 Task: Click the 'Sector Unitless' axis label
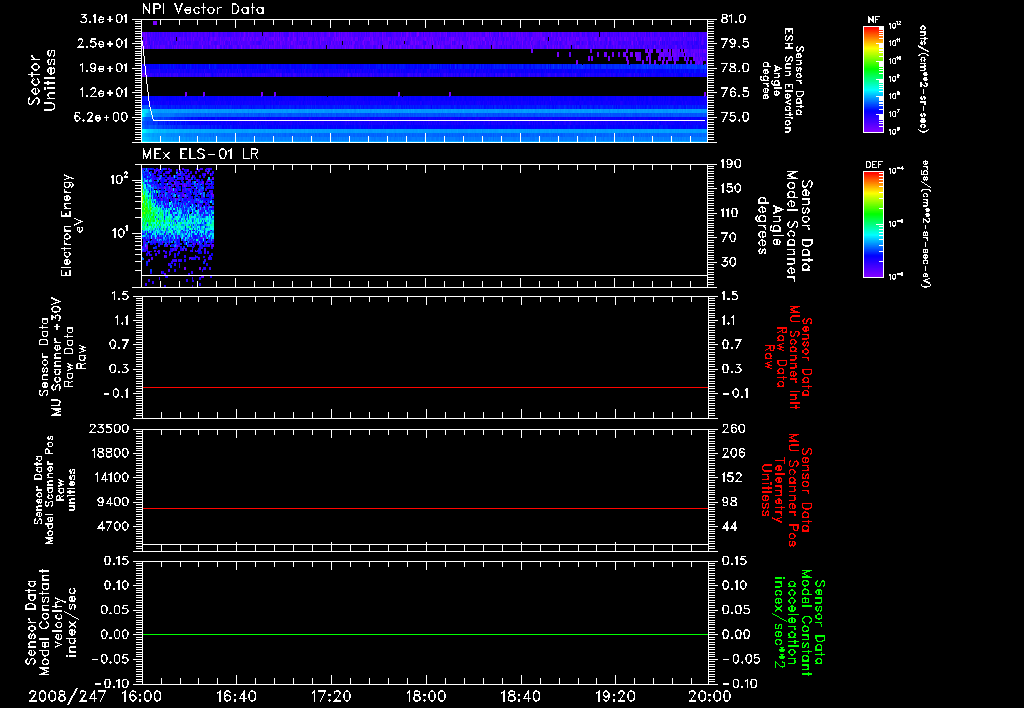[x=42, y=80]
